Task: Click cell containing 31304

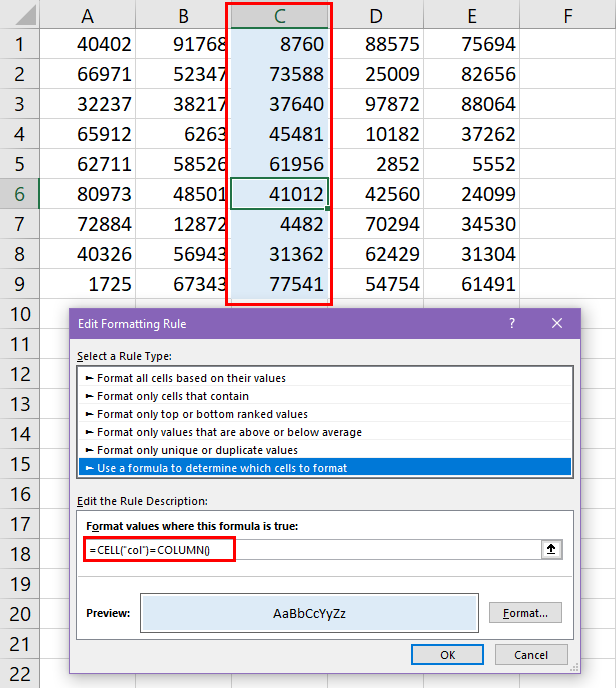Action: pos(472,254)
